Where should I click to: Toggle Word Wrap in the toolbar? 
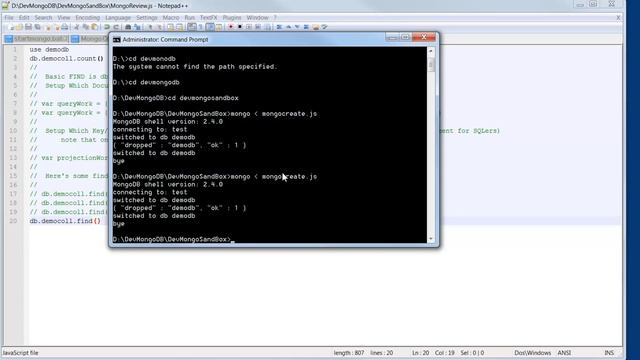(x=192, y=27)
